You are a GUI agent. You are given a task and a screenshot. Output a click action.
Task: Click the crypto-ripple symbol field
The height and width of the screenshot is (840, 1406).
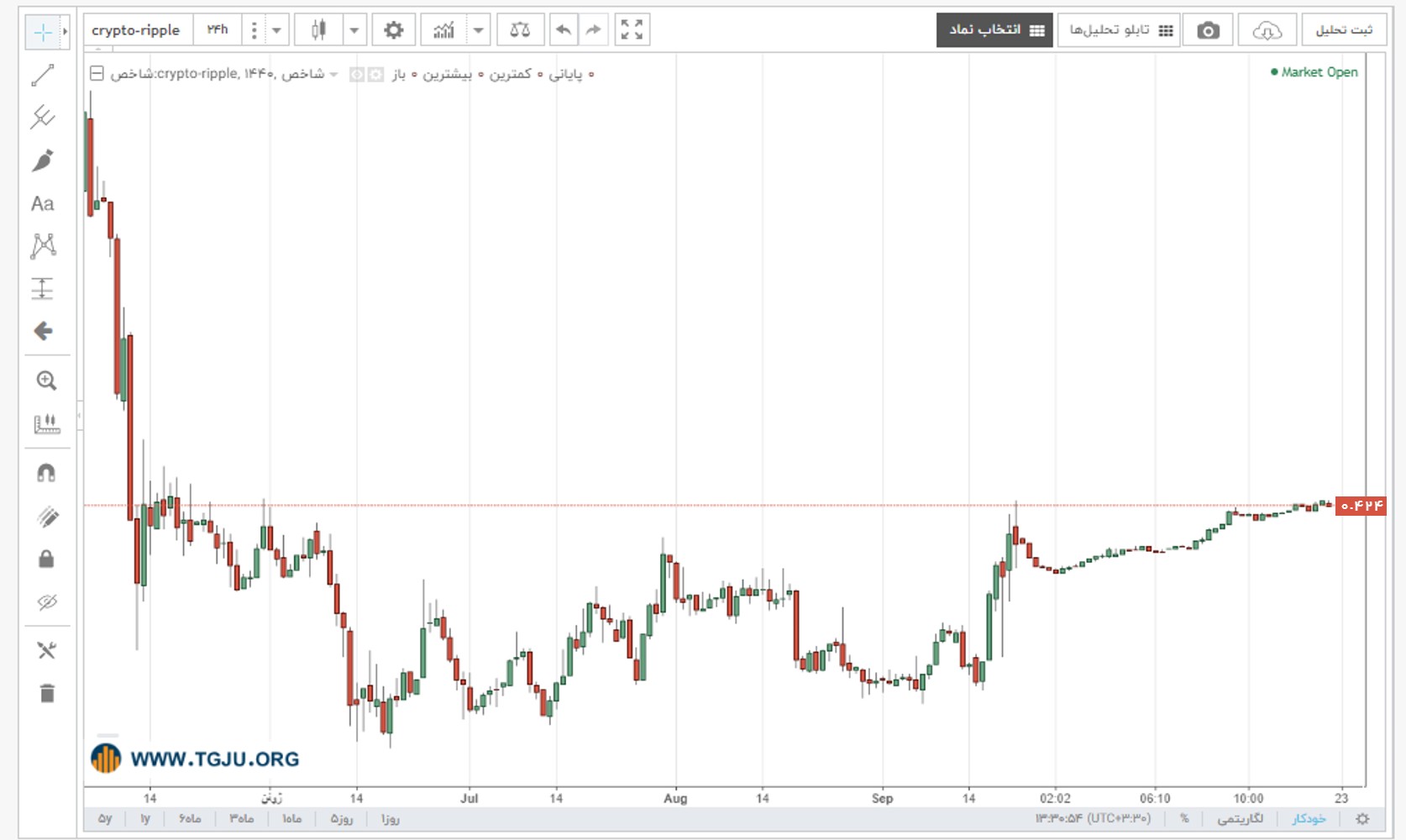137,30
